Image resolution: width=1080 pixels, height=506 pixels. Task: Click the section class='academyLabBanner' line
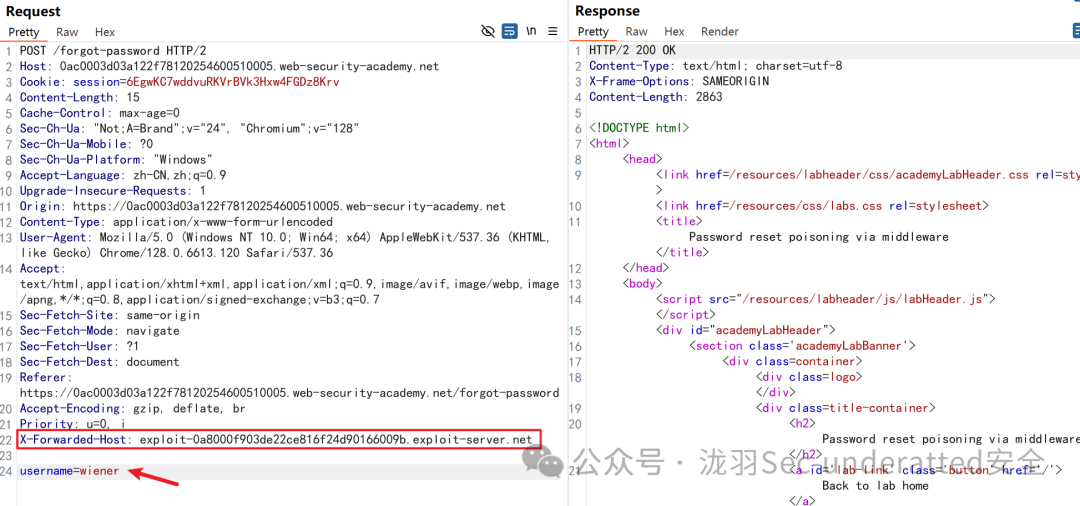pyautogui.click(x=802, y=346)
